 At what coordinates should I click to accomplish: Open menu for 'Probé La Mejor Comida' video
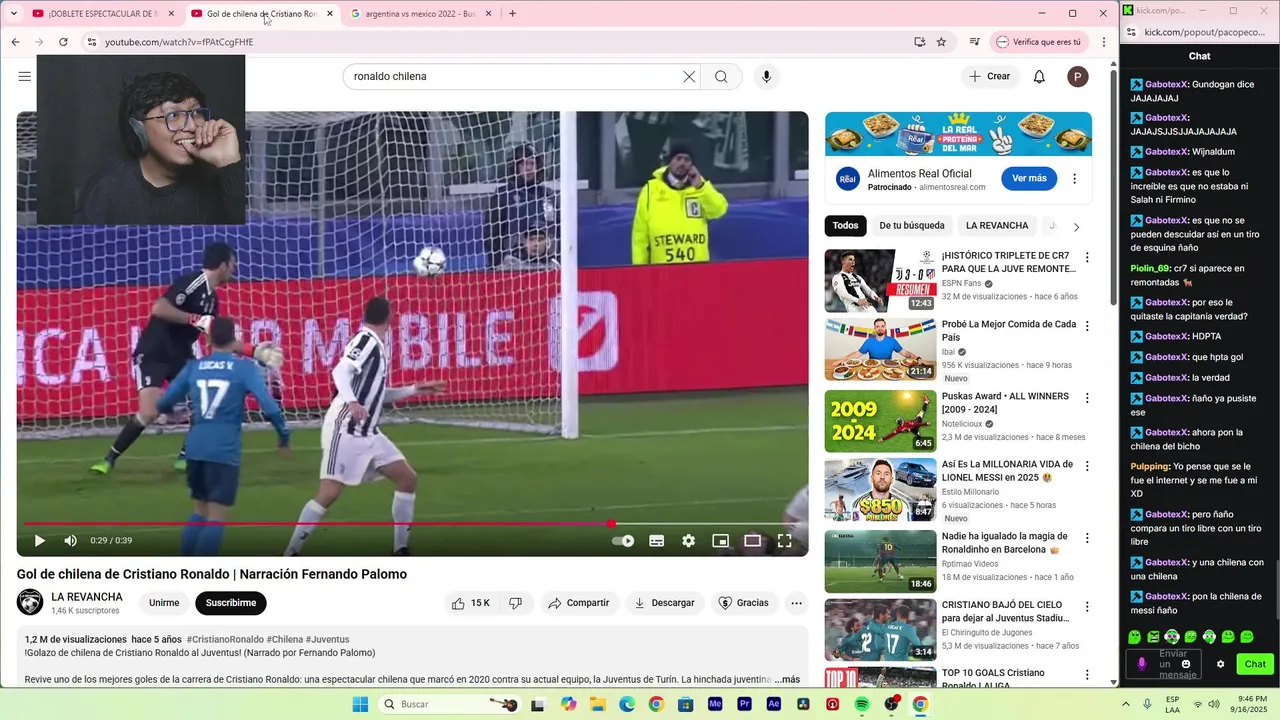1087,326
